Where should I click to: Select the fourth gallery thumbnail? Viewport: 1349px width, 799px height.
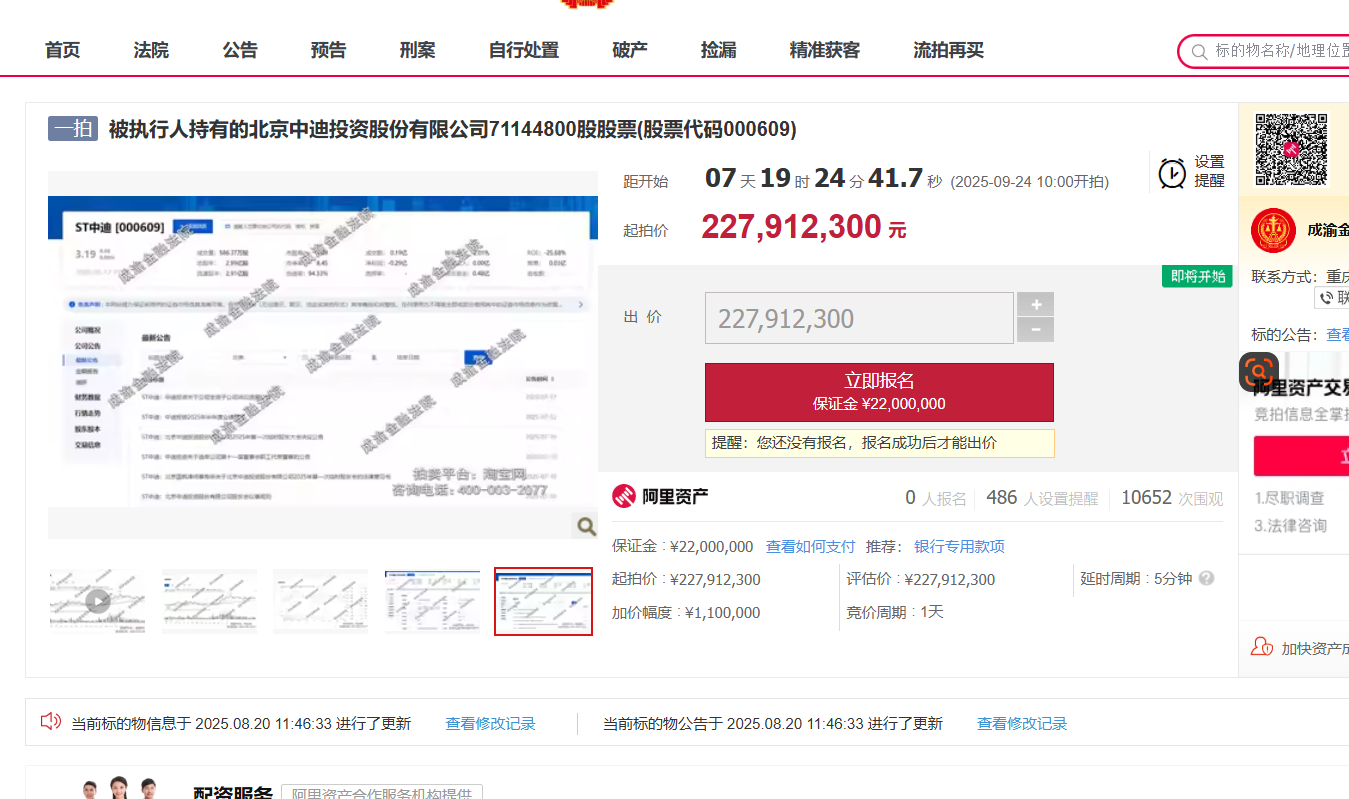(x=432, y=601)
